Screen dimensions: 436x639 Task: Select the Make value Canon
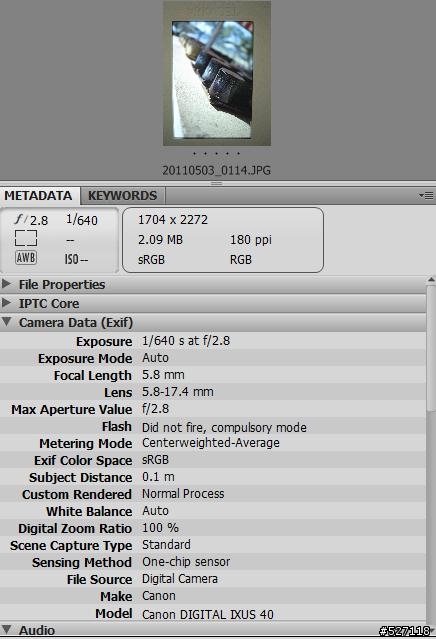[159, 596]
